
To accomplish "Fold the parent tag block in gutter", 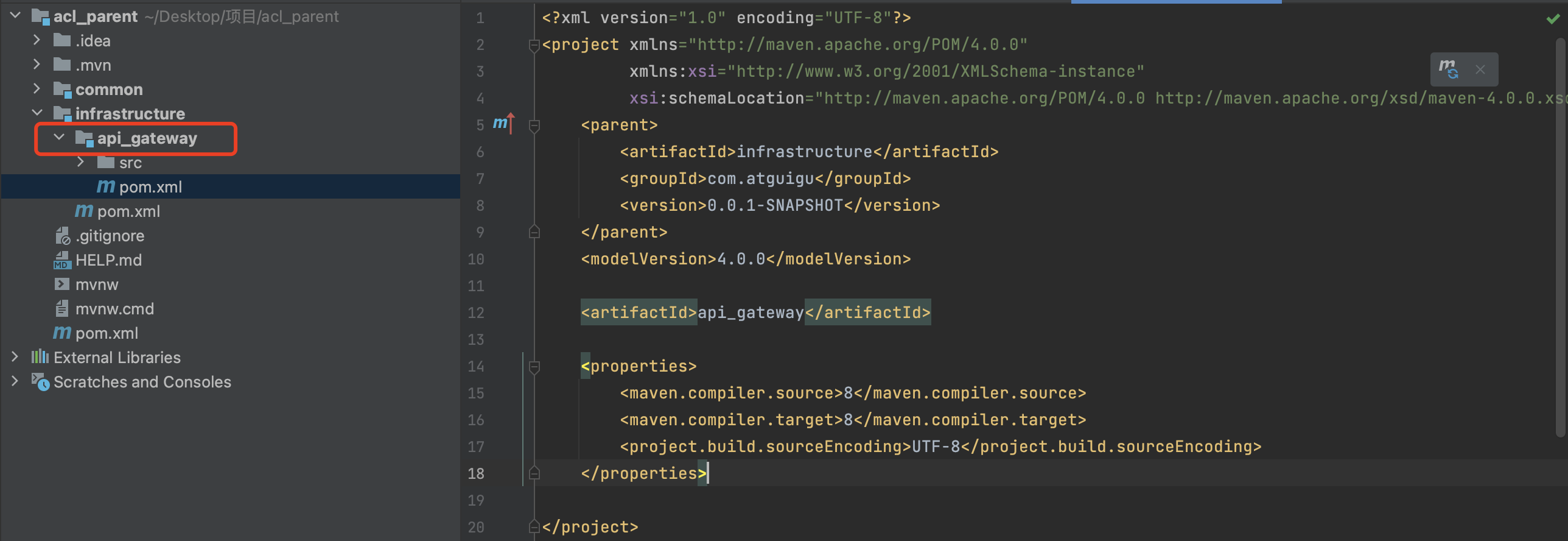I will (534, 126).
